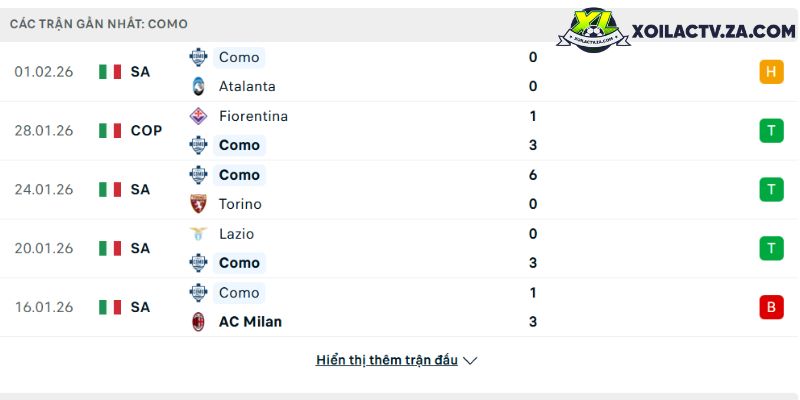
Task: Open the Torino team name
Action: pos(240,204)
